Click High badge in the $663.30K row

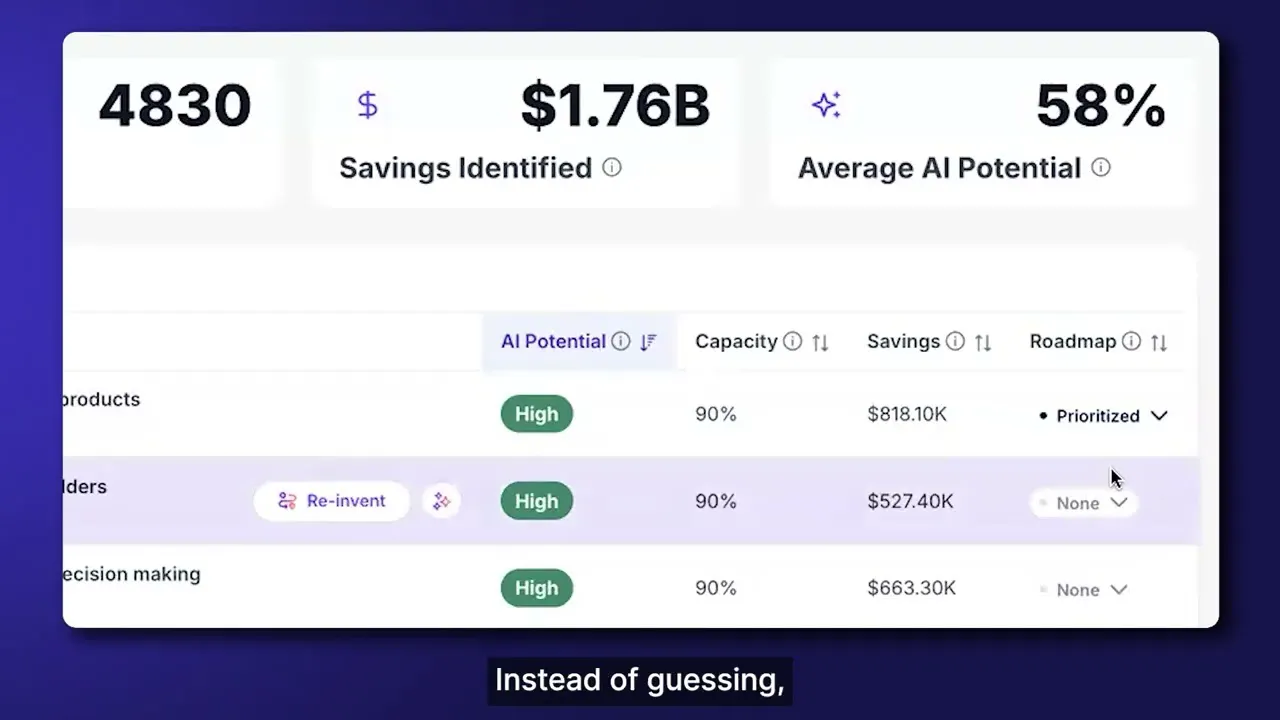point(537,588)
